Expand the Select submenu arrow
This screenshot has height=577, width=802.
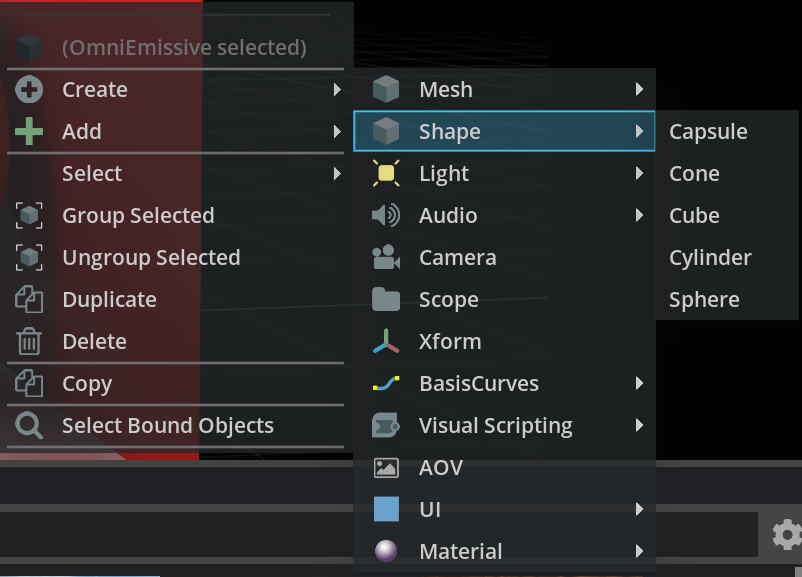(x=337, y=174)
